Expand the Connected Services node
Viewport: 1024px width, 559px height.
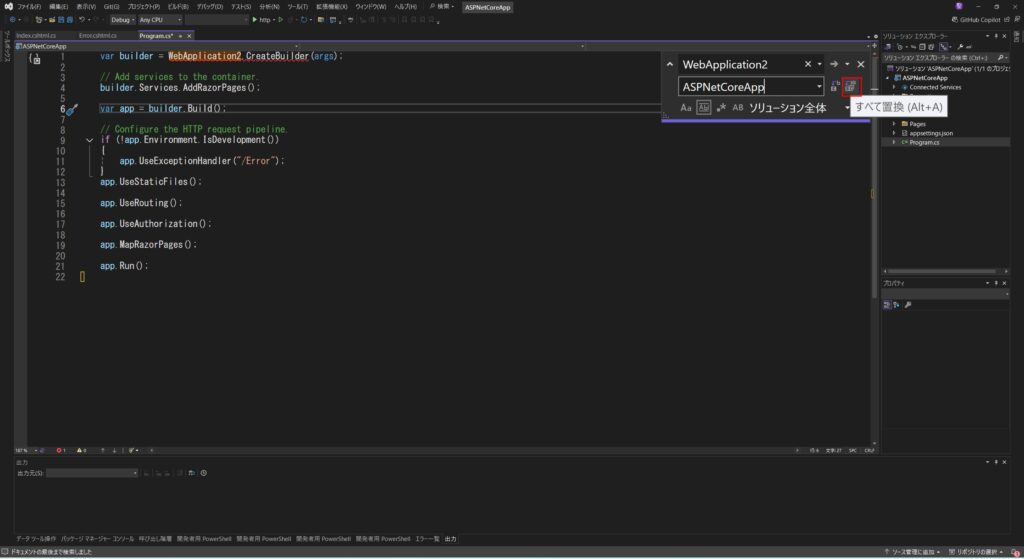pyautogui.click(x=894, y=87)
